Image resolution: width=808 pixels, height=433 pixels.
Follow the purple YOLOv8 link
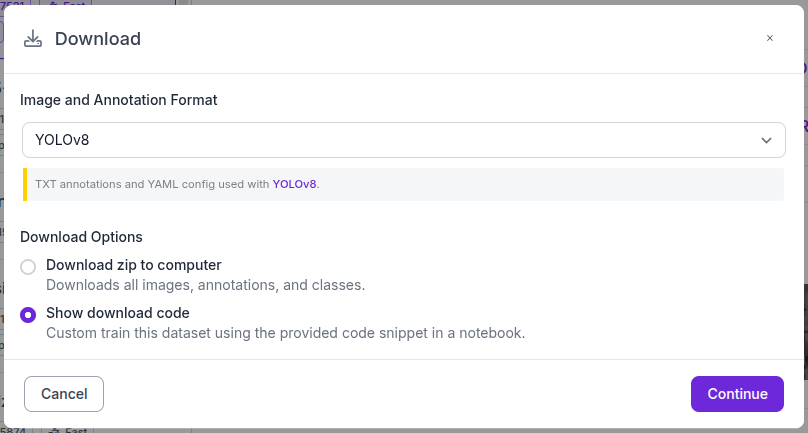[294, 184]
